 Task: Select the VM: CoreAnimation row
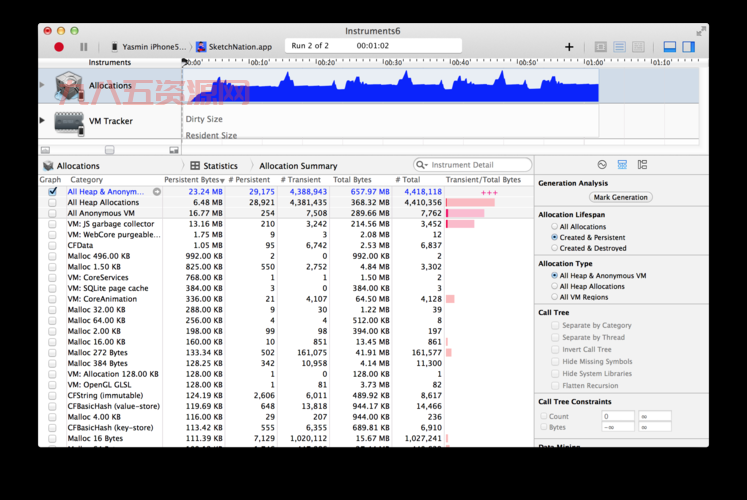[x=286, y=299]
